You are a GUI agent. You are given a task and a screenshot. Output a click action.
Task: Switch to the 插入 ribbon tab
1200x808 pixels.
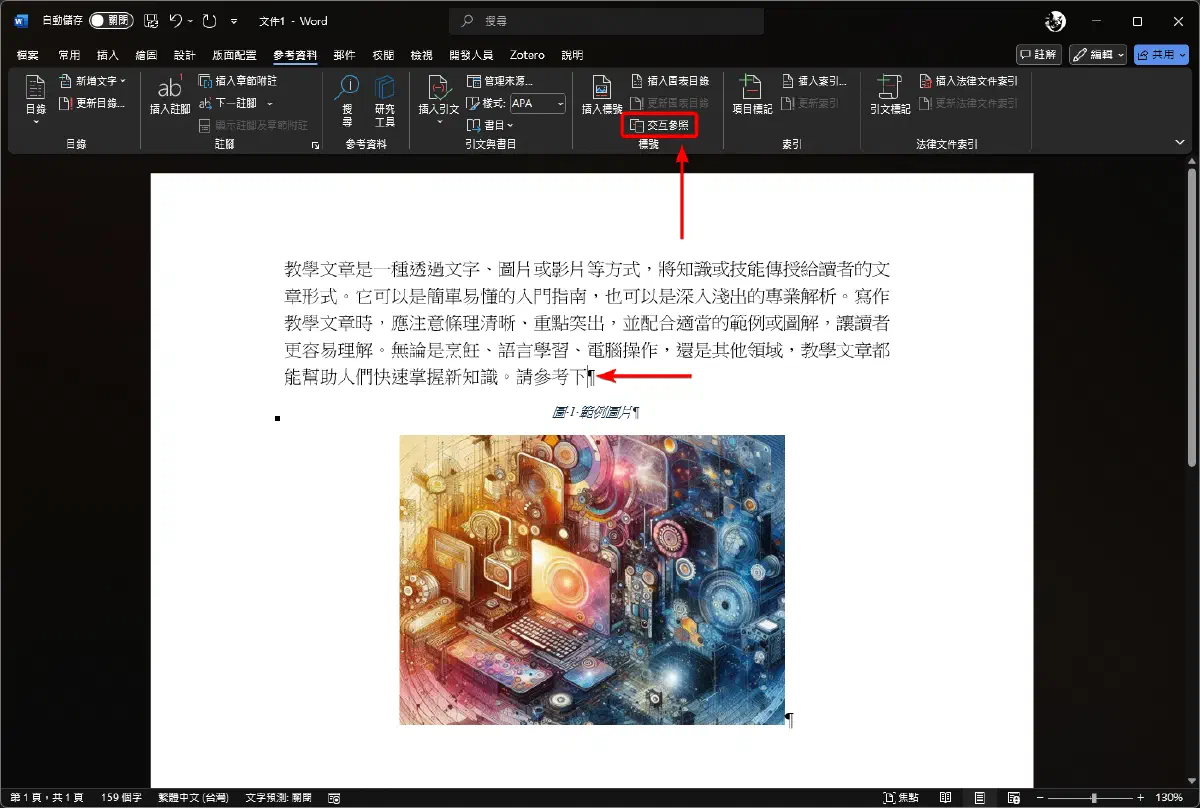(x=107, y=55)
